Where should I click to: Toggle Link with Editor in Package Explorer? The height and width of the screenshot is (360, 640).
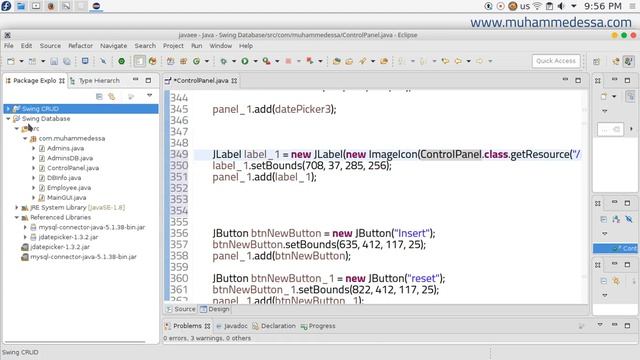click(111, 96)
